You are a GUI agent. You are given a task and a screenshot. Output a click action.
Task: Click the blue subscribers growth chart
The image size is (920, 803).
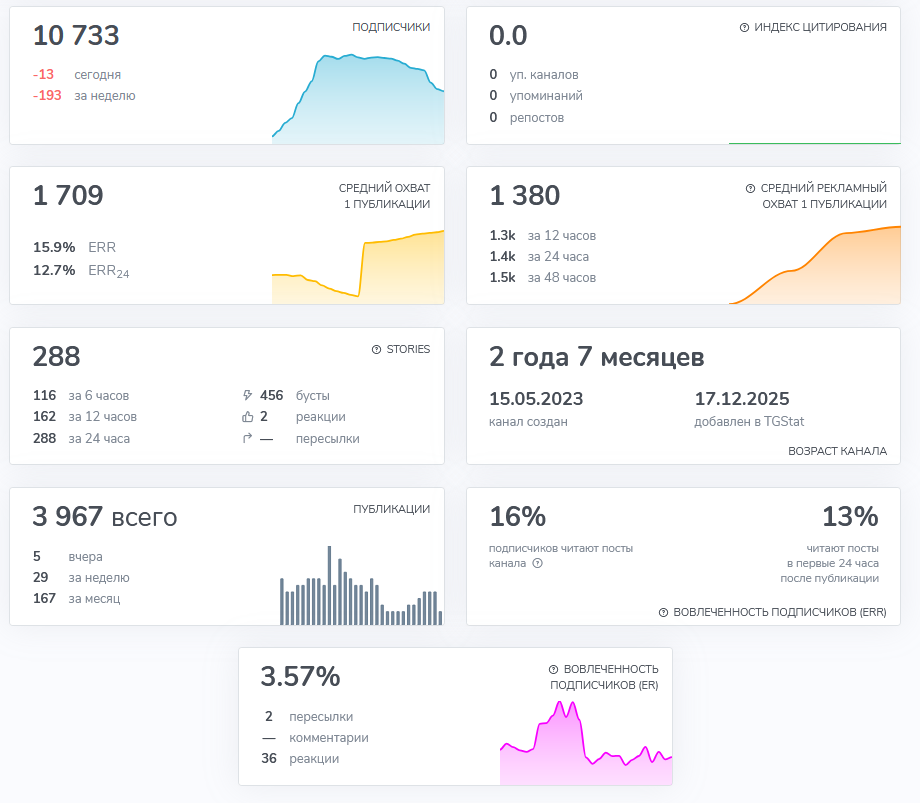tap(358, 100)
